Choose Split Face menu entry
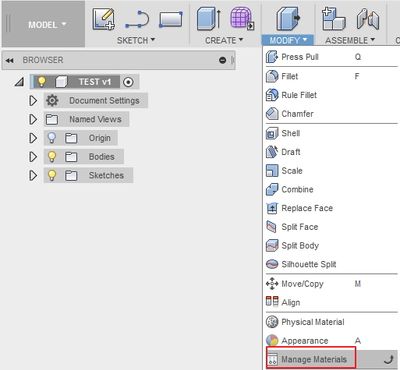 [332, 227]
